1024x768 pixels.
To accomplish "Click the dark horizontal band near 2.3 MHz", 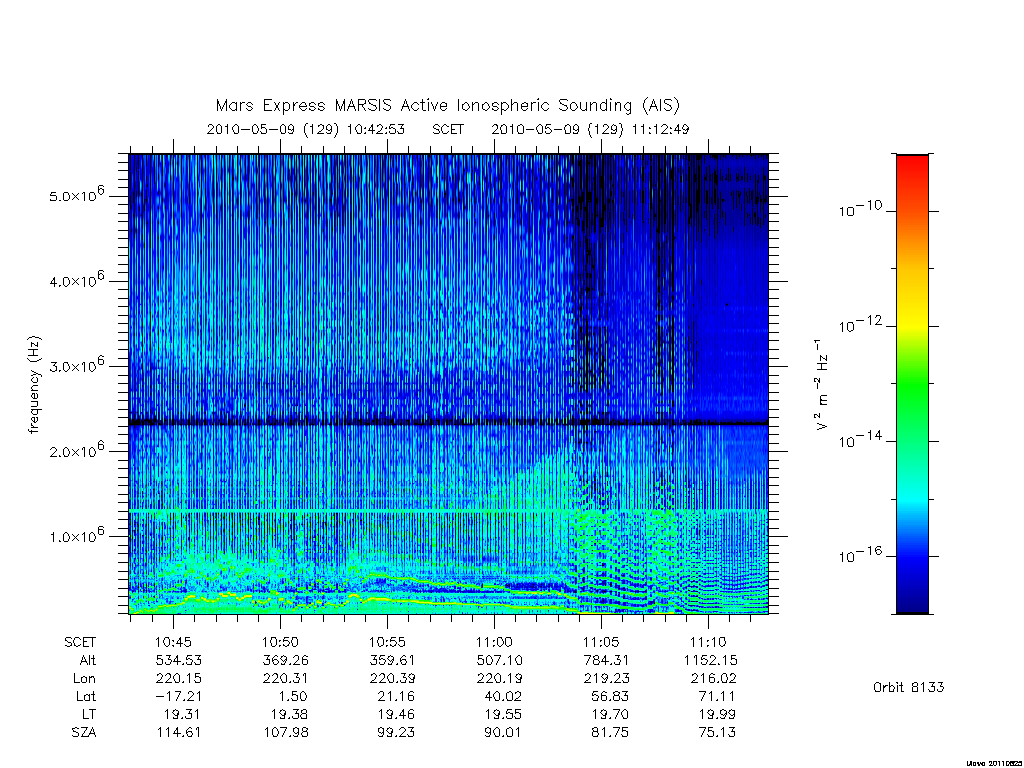I will (449, 423).
